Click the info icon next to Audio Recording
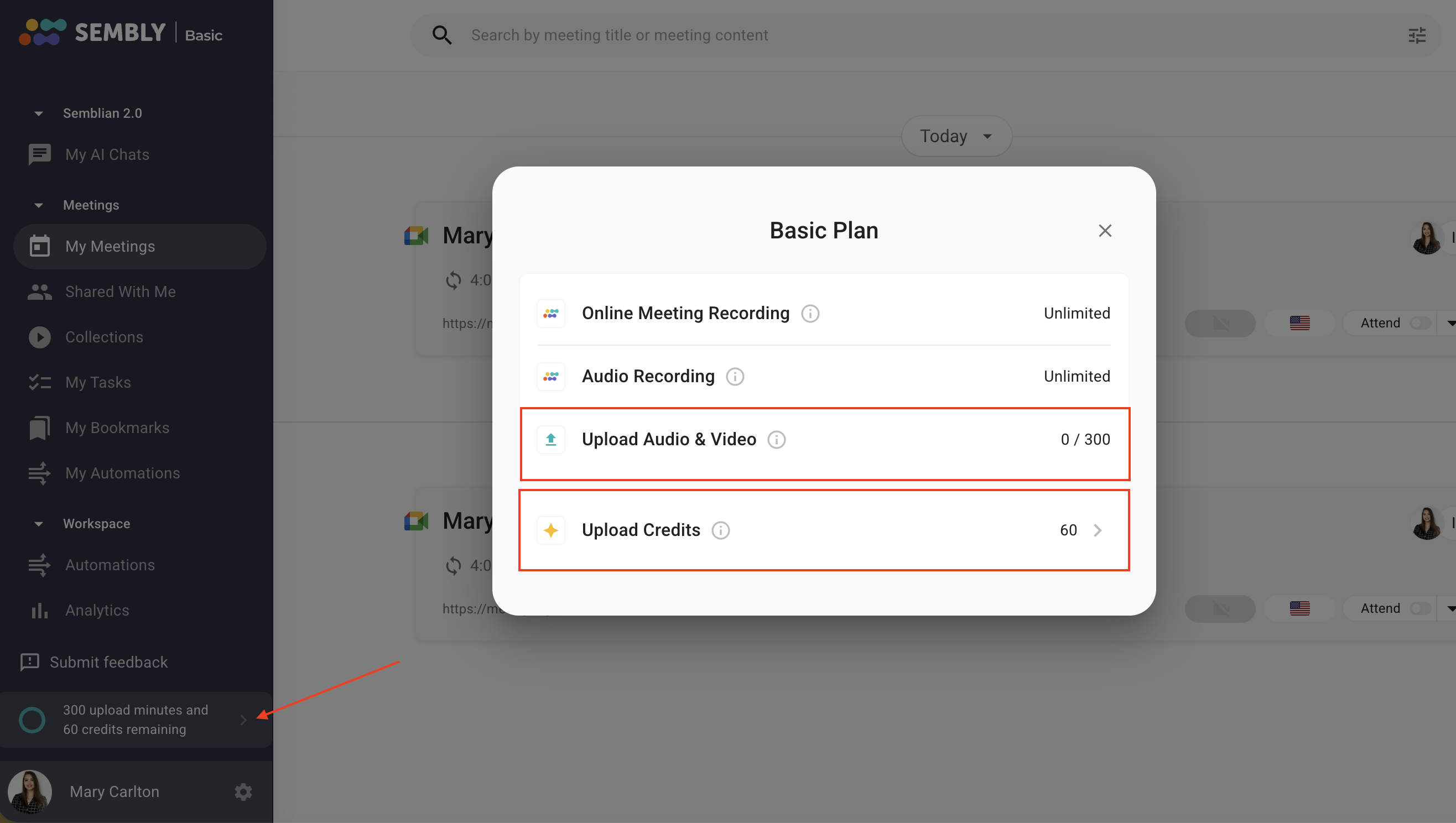 coord(735,377)
